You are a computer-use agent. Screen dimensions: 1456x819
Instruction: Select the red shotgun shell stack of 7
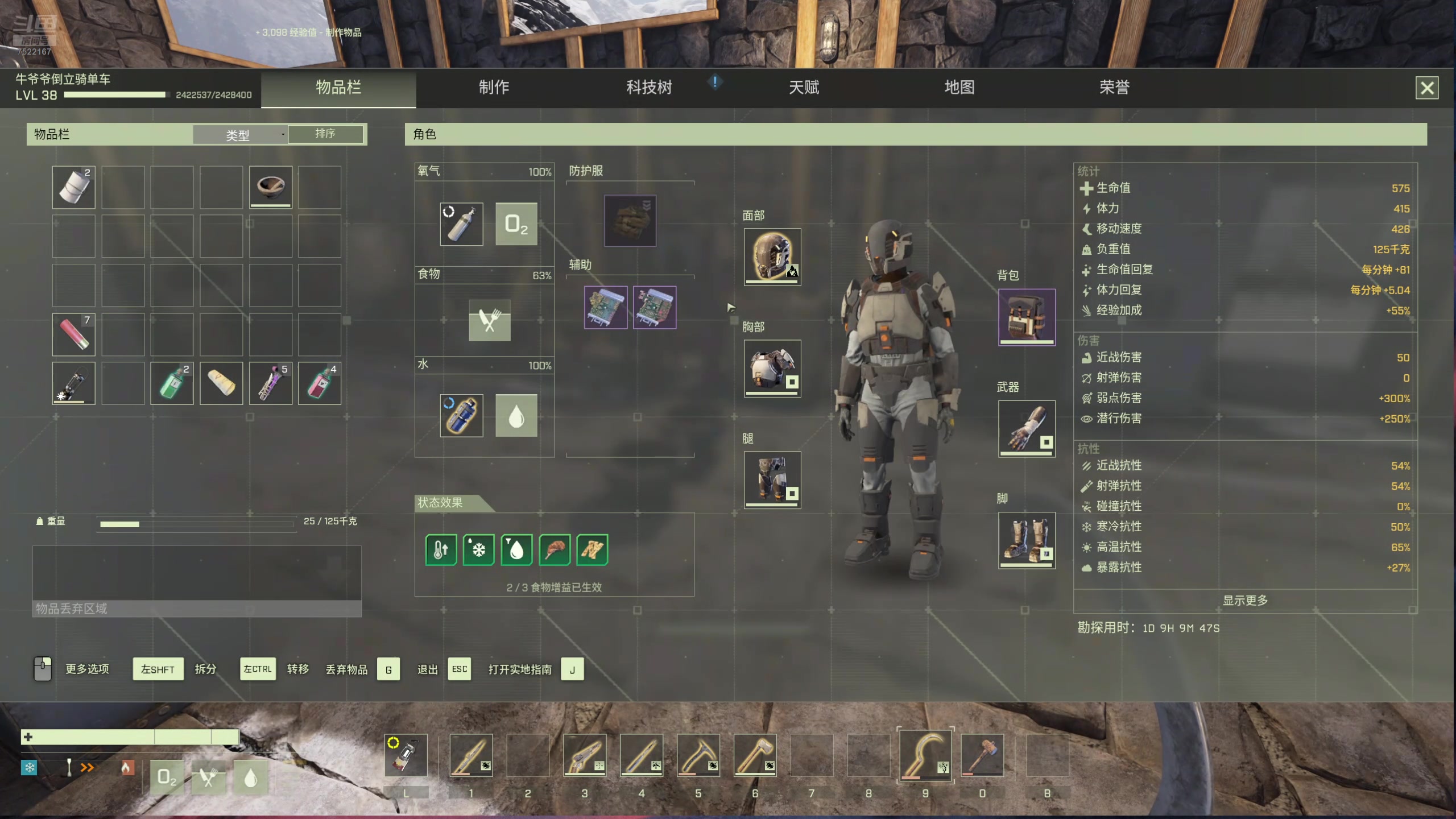point(74,334)
